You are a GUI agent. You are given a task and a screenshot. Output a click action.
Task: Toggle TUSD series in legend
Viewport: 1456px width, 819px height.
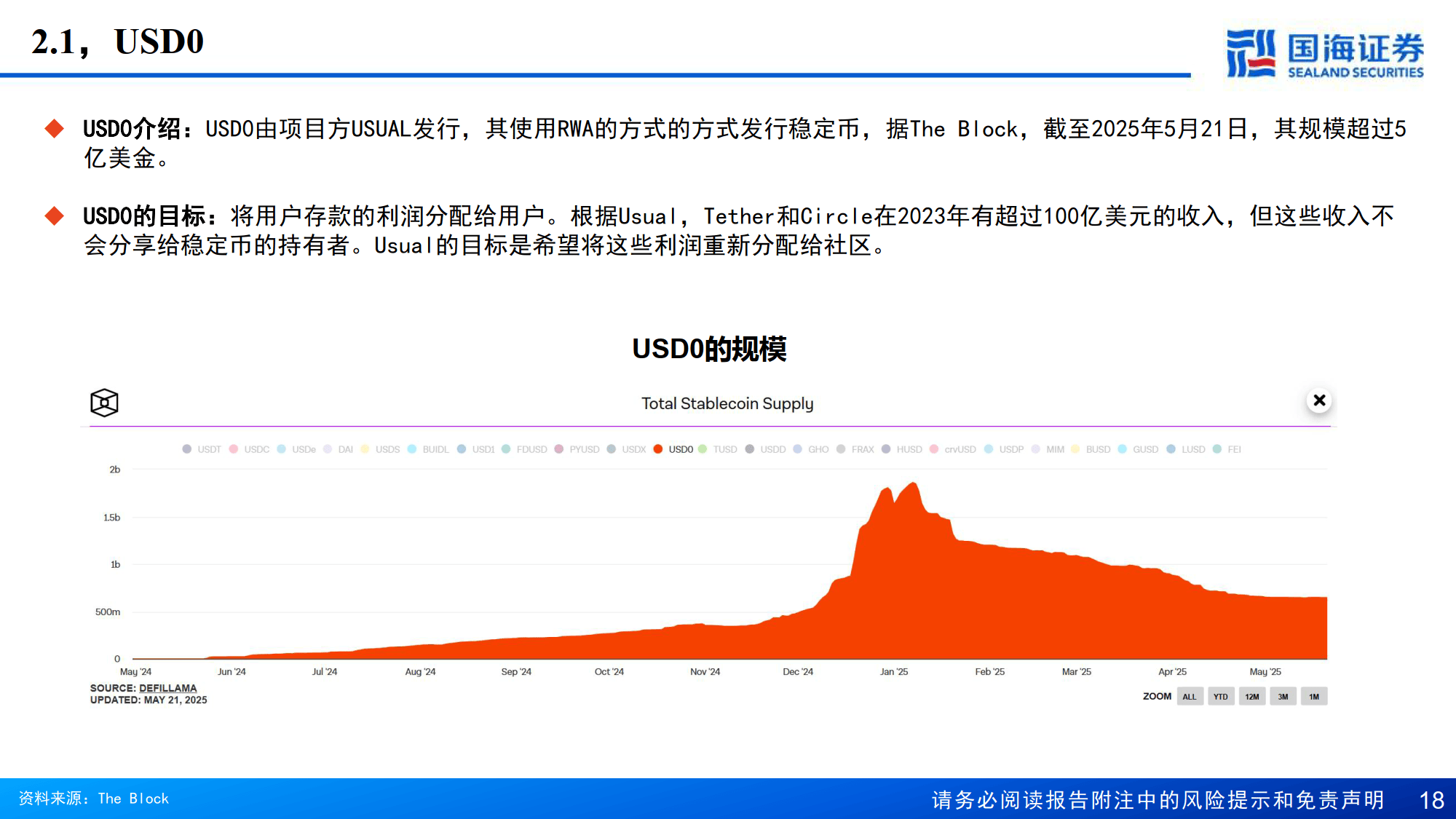[x=717, y=449]
